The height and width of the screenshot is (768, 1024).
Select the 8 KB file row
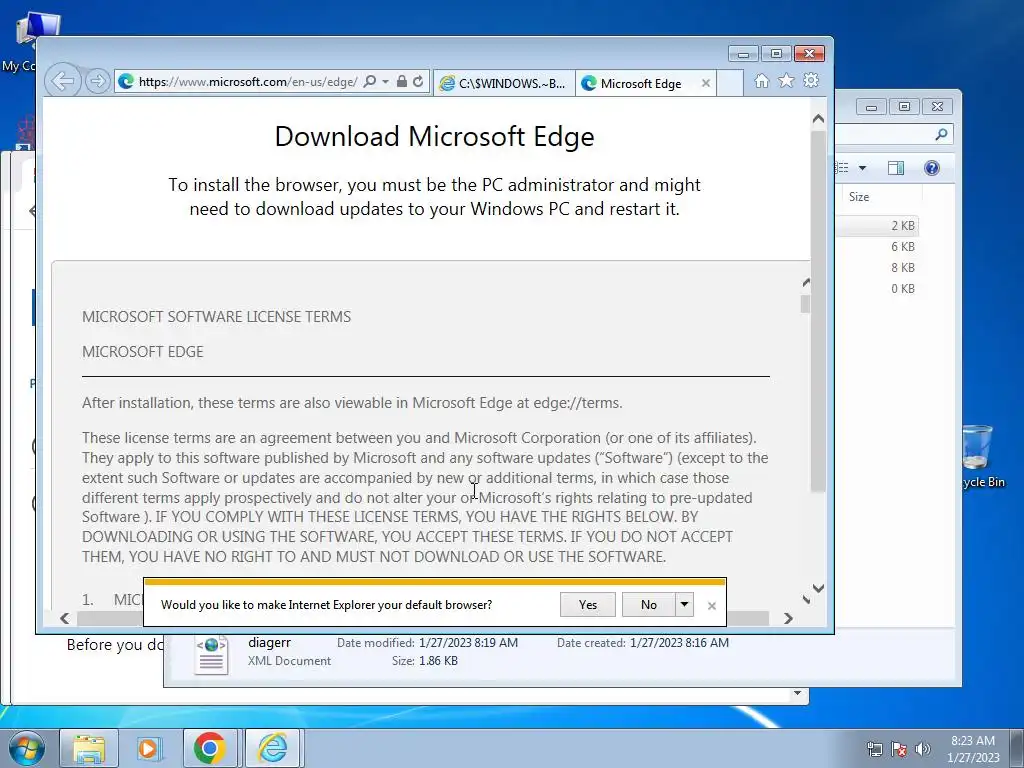[x=878, y=268]
